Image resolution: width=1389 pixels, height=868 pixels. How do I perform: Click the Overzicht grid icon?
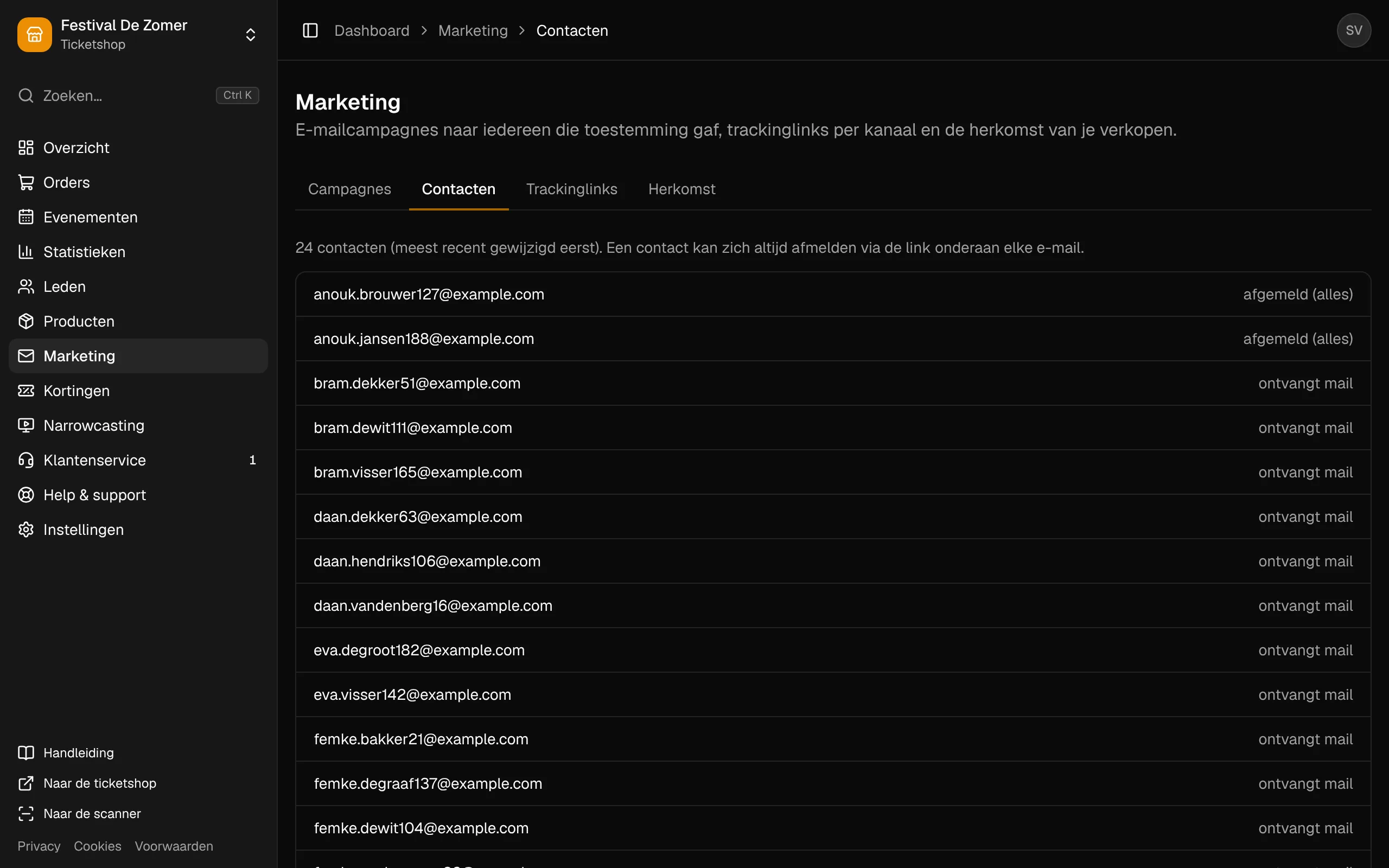click(x=26, y=148)
